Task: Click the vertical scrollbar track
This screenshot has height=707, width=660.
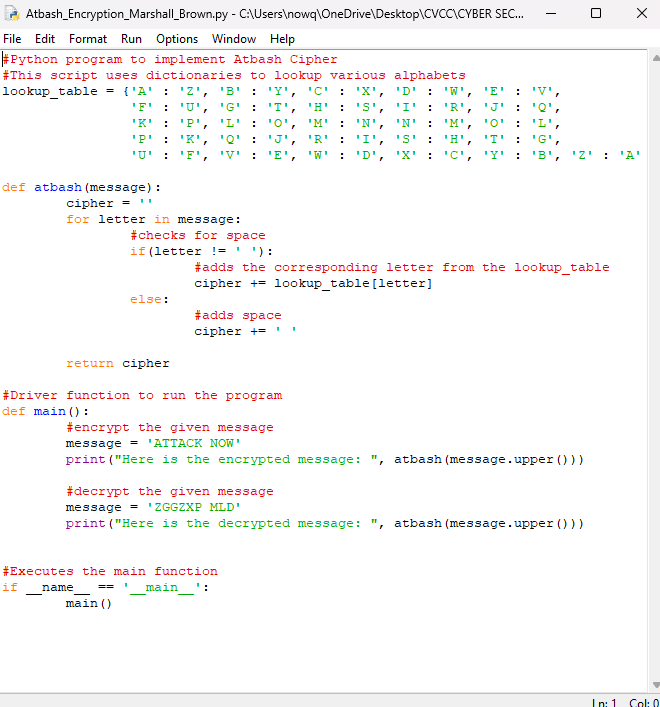Action: (x=655, y=370)
